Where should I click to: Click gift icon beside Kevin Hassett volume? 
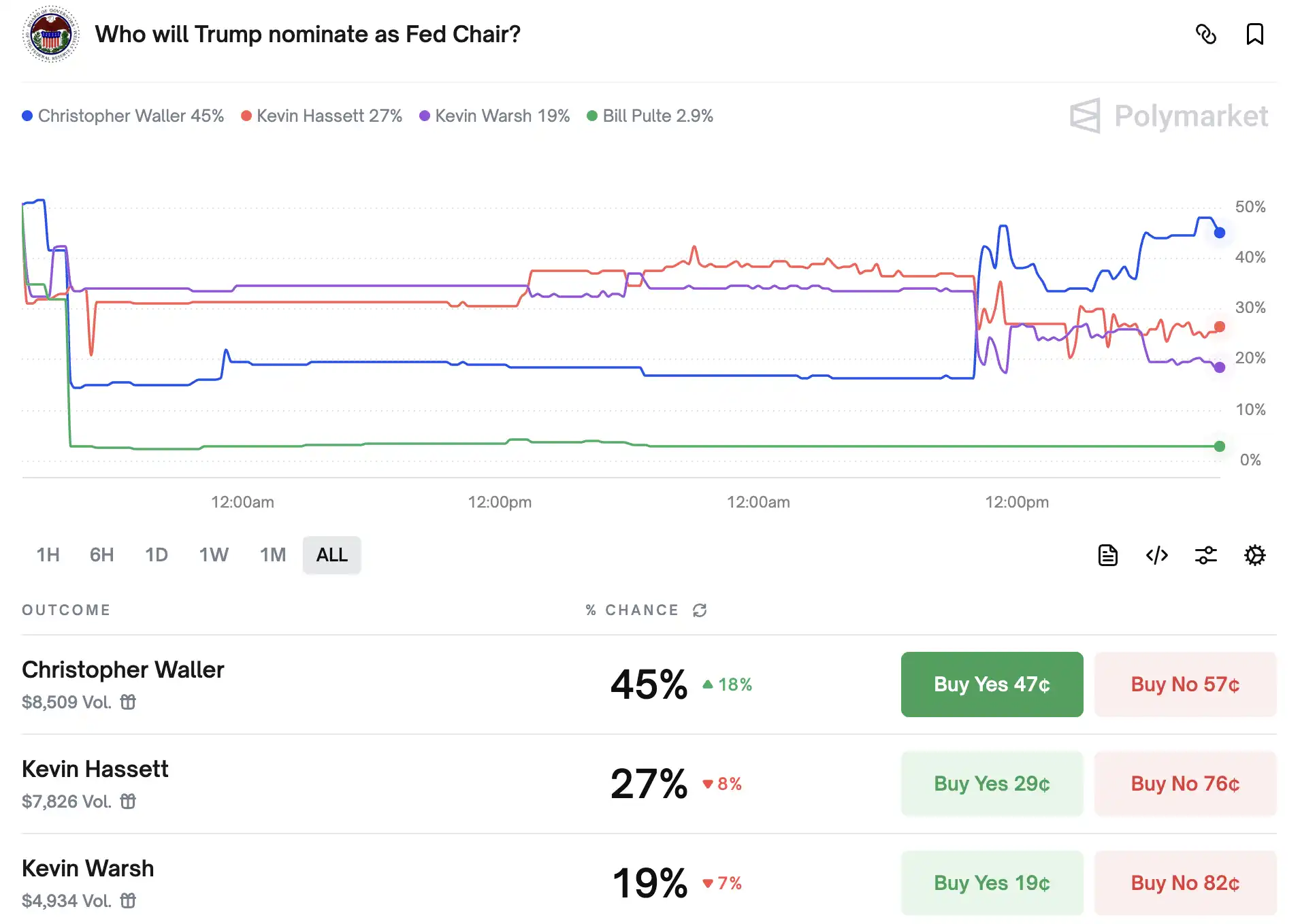click(x=128, y=801)
